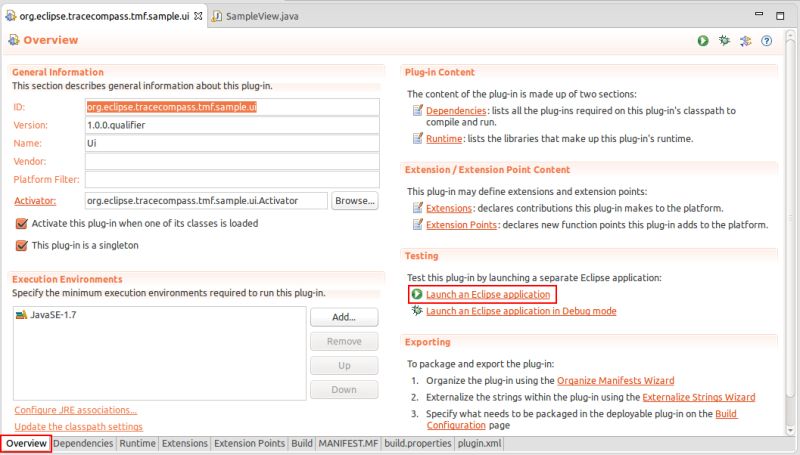Focus the Activator class text field
The height and width of the screenshot is (455, 800).
(206, 200)
